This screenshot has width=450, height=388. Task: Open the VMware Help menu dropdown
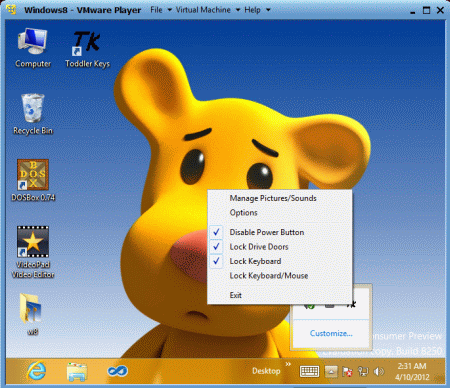point(257,10)
